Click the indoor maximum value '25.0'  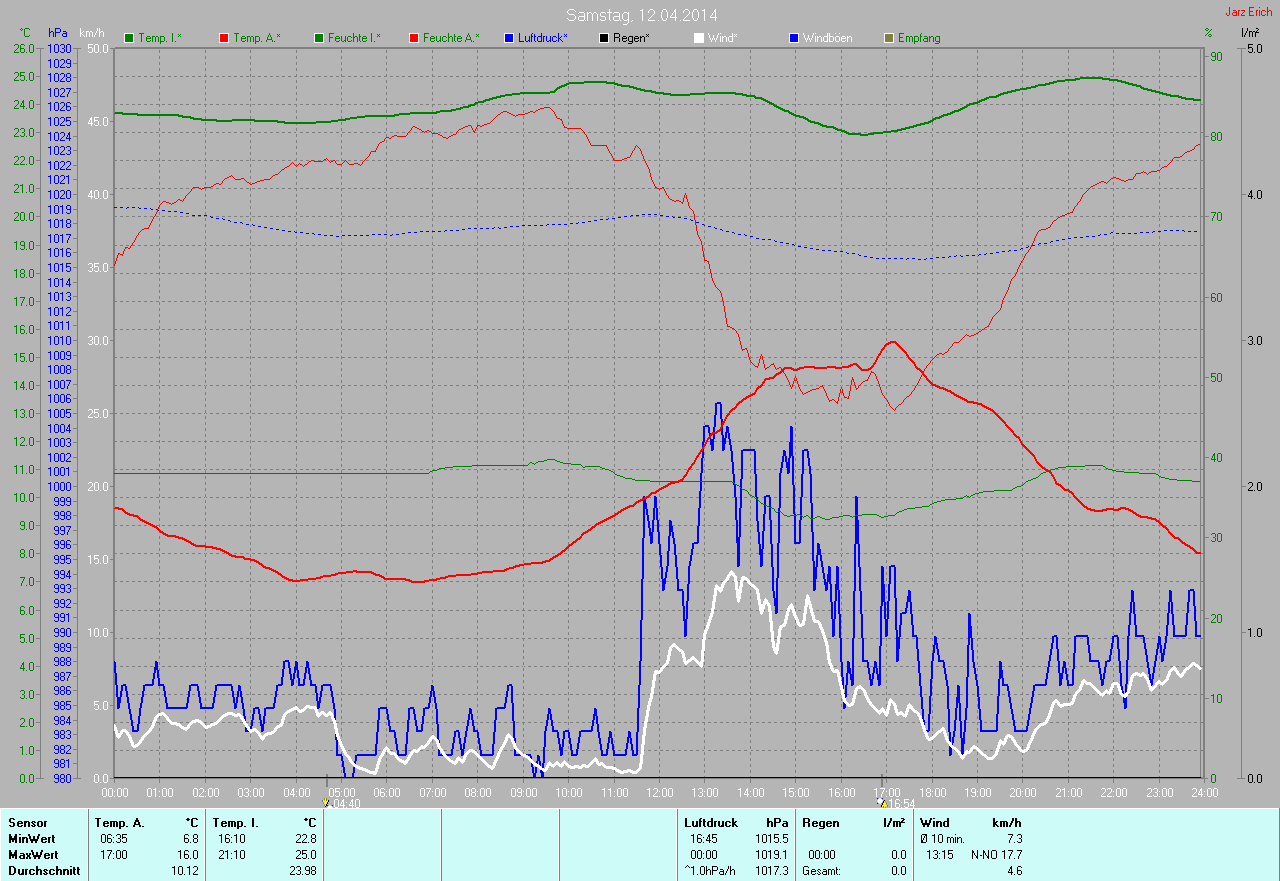304,855
